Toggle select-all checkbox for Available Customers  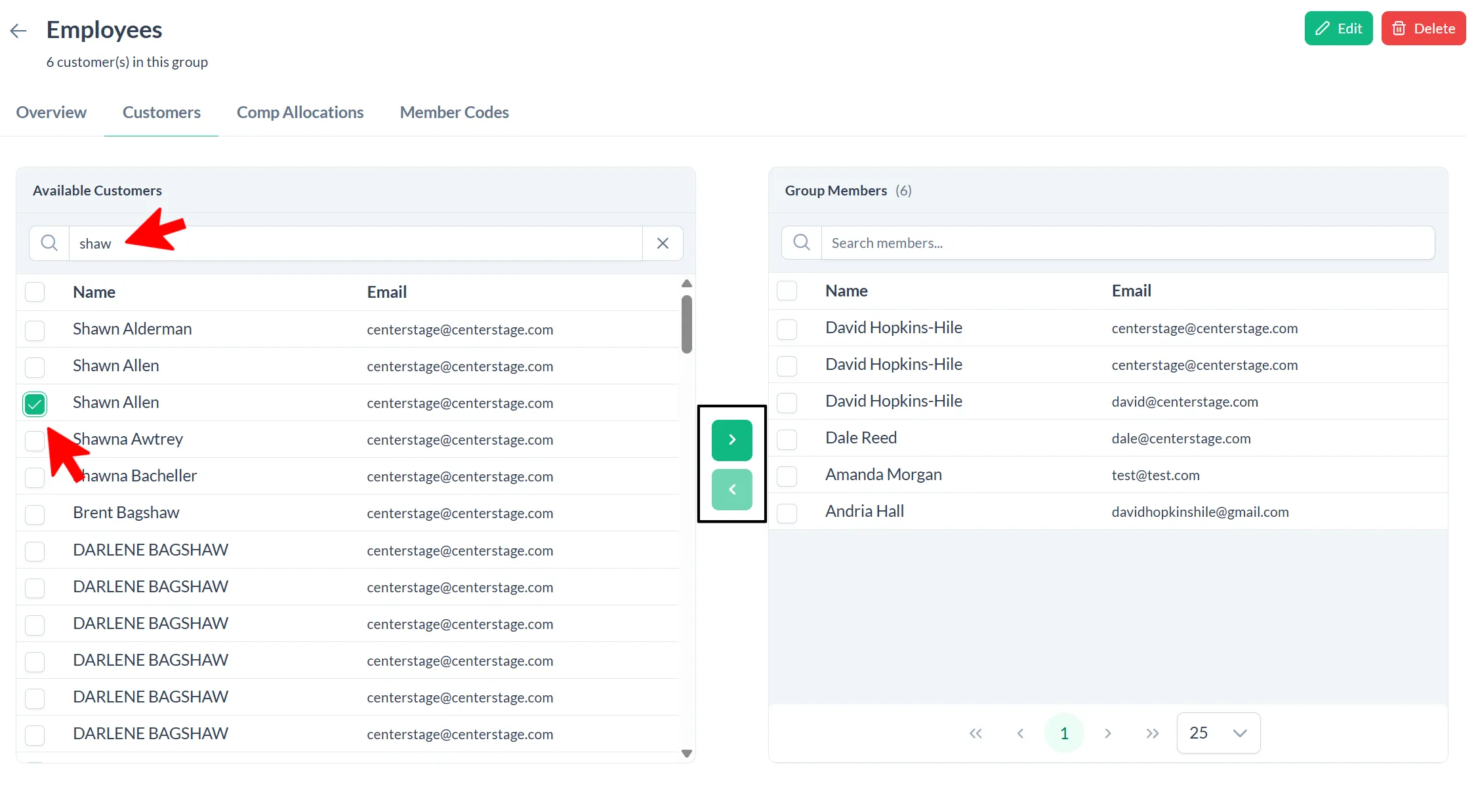(x=35, y=292)
